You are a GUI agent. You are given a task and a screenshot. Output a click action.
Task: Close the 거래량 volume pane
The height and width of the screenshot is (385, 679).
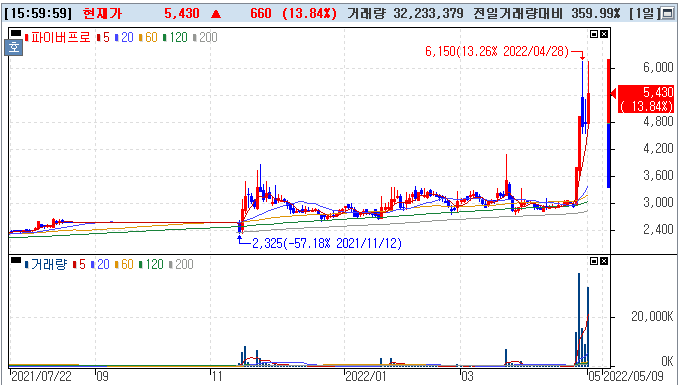point(604,261)
